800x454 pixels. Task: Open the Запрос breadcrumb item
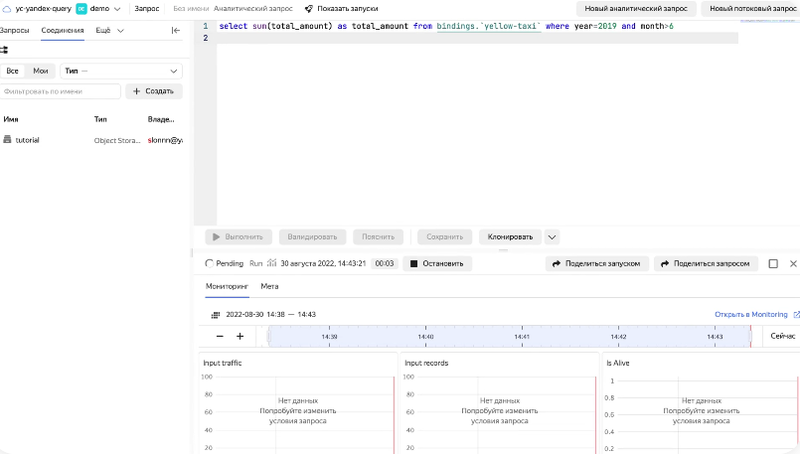146,9
